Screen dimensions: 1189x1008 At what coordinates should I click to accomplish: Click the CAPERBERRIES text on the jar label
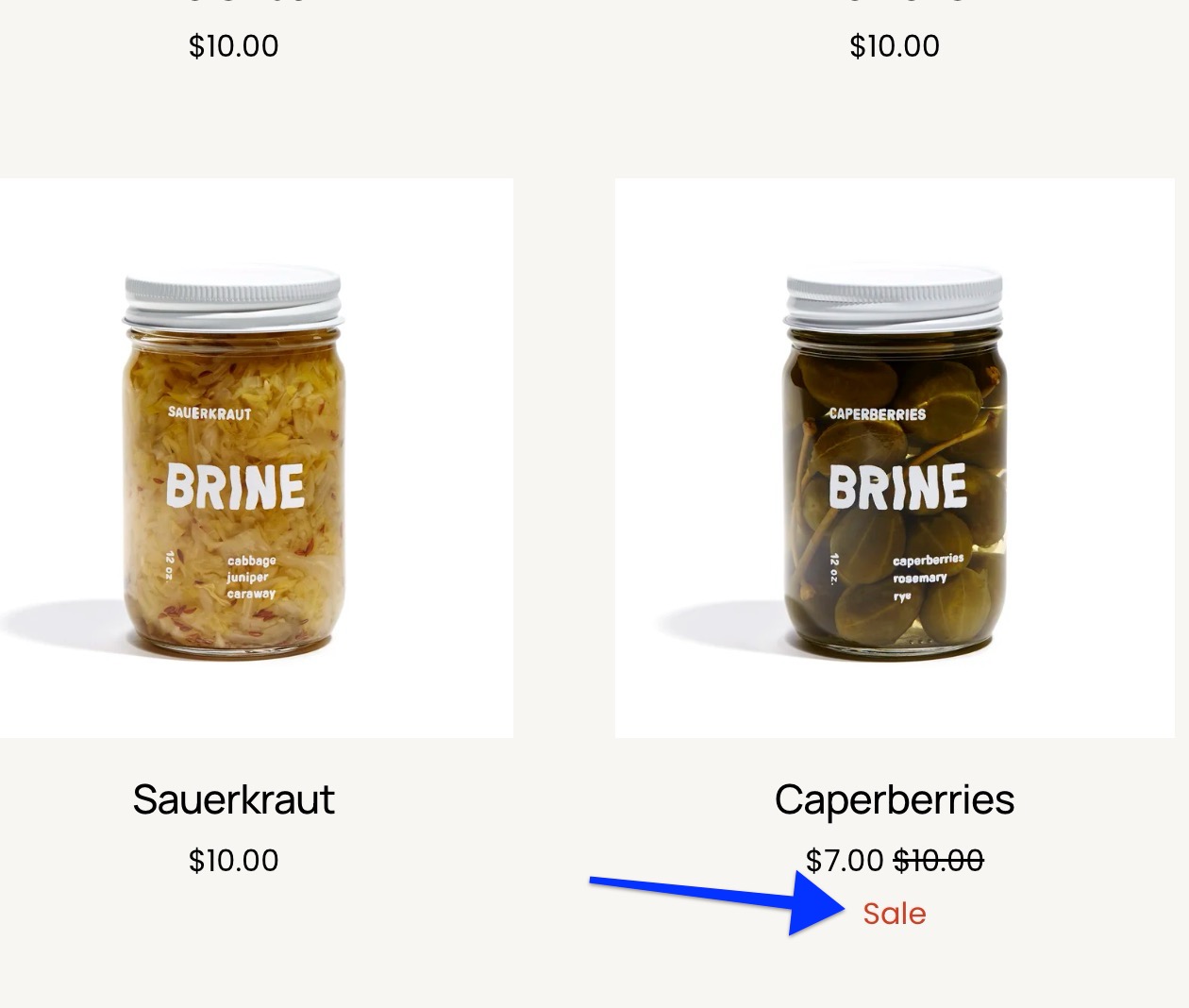pyautogui.click(x=876, y=412)
